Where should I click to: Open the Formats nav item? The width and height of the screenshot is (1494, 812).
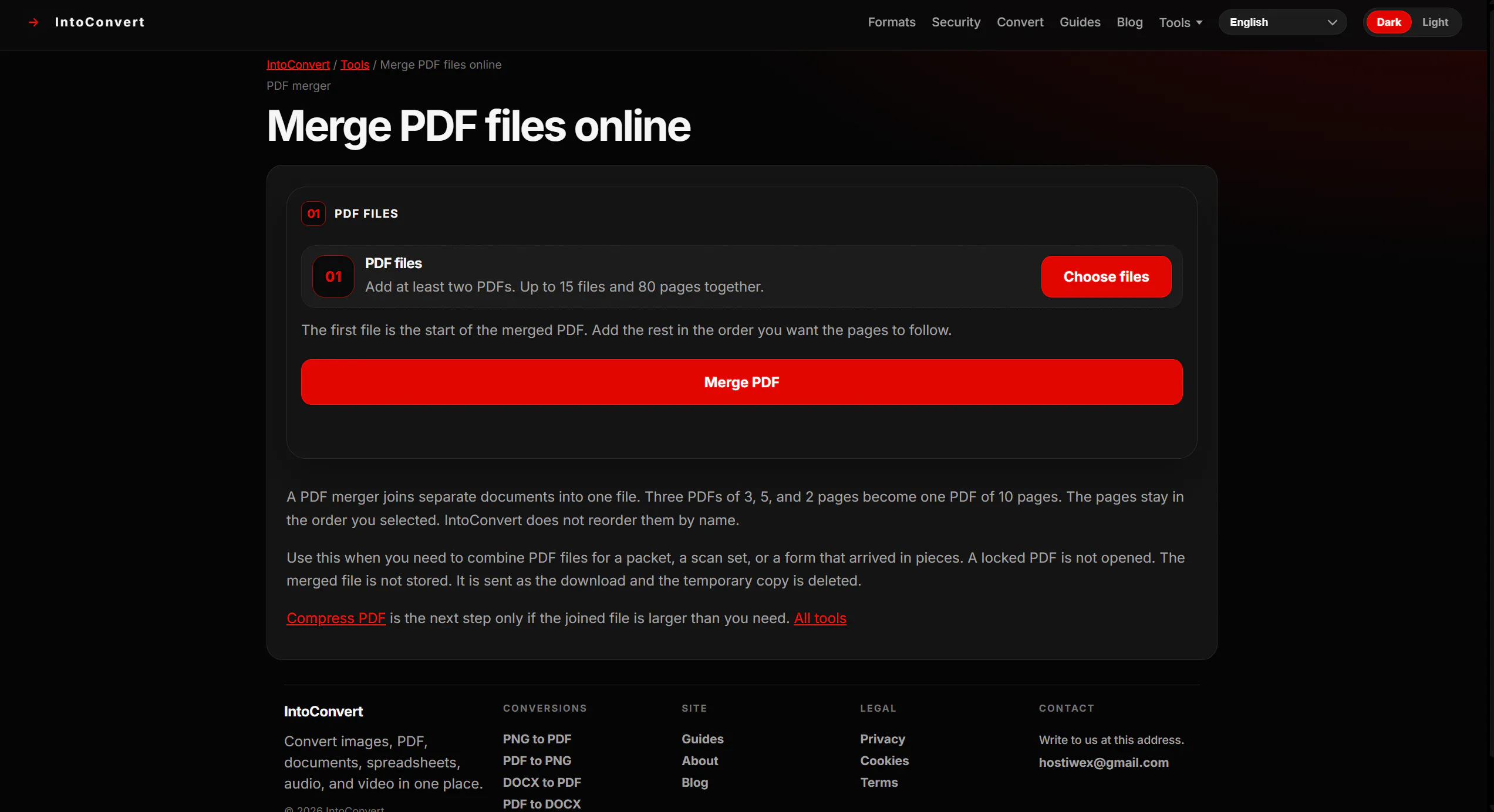pos(892,22)
